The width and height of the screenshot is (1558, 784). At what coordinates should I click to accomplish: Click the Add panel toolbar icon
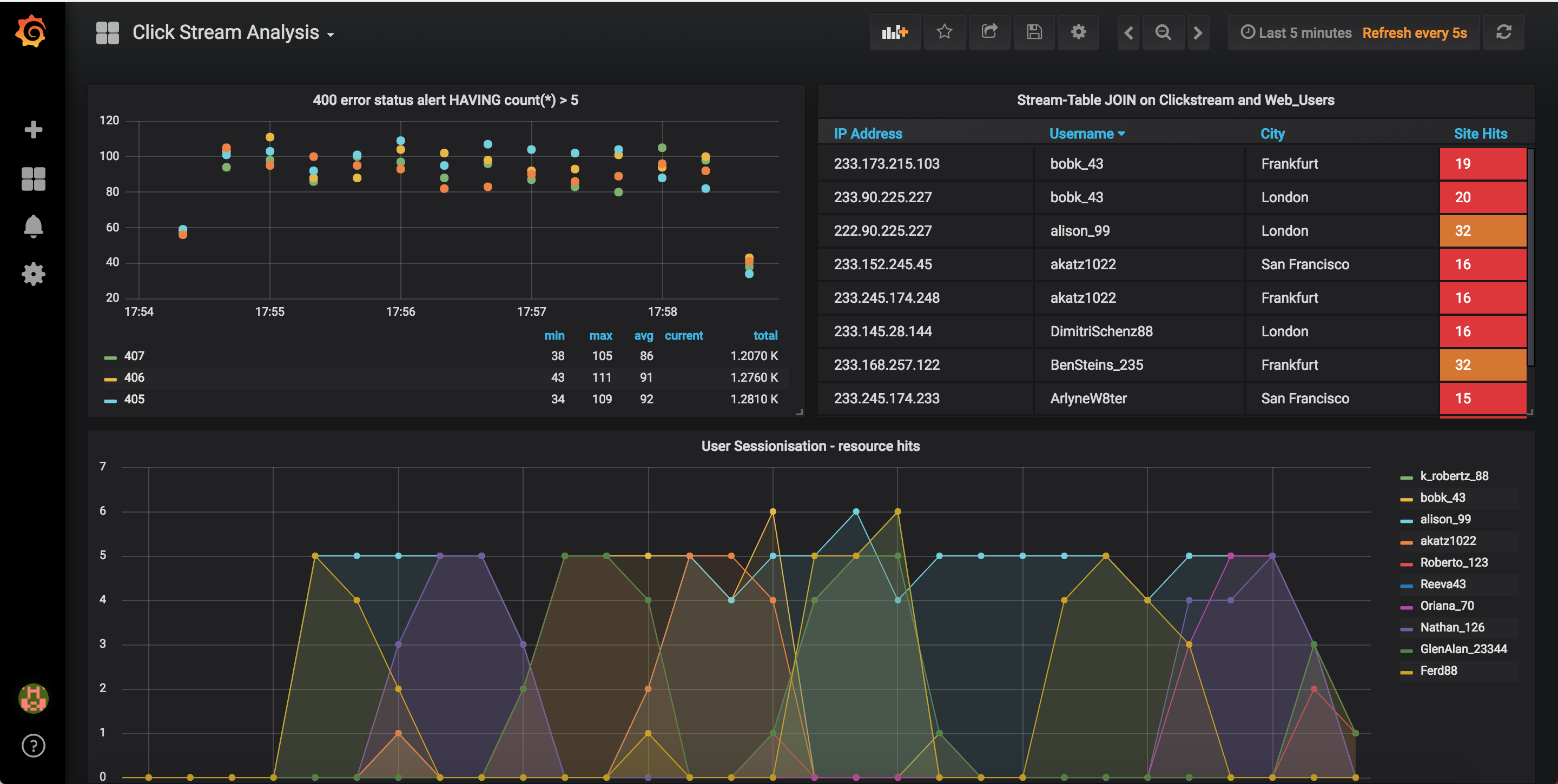(x=895, y=32)
